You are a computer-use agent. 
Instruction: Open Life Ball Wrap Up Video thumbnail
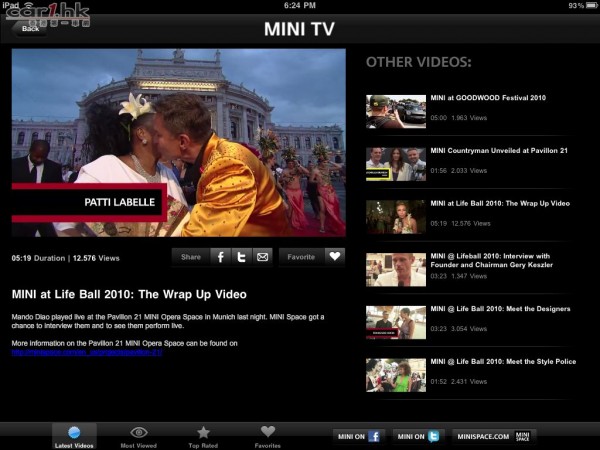point(396,217)
